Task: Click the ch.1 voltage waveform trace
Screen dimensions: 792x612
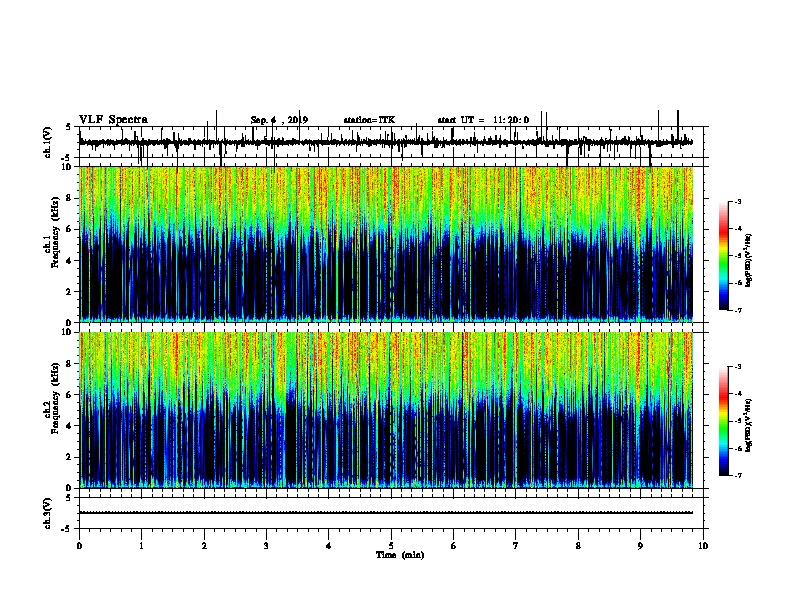Action: [386, 142]
